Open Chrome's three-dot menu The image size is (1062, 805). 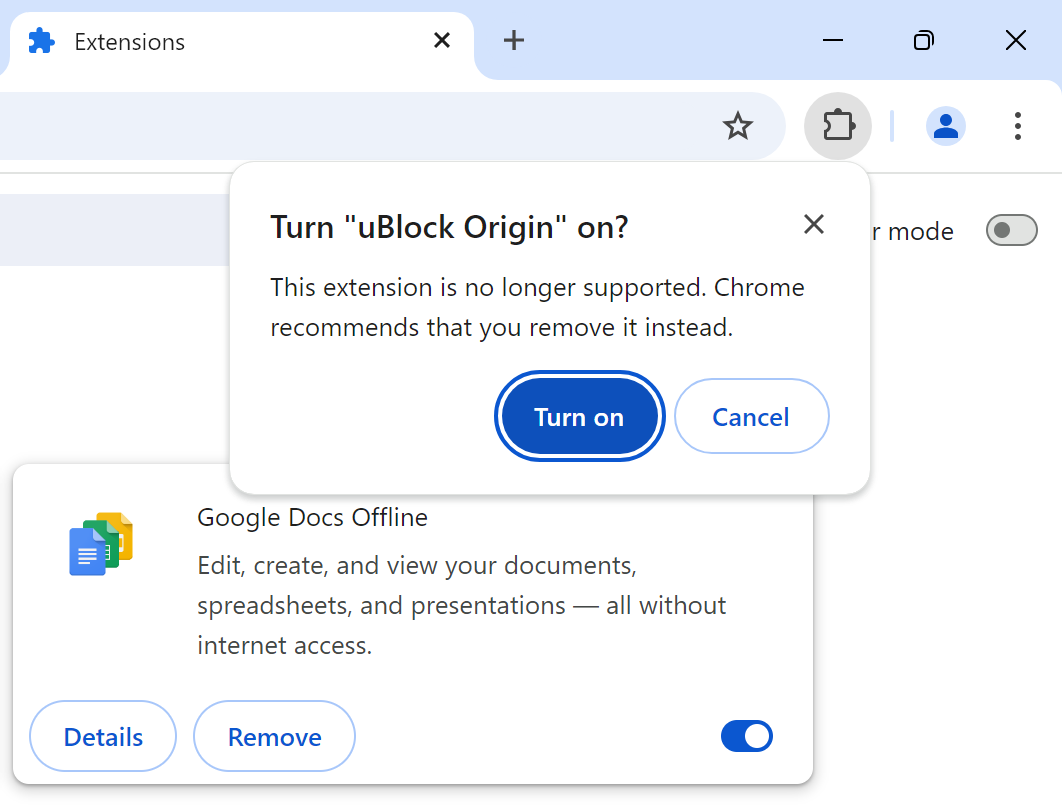[x=1017, y=126]
